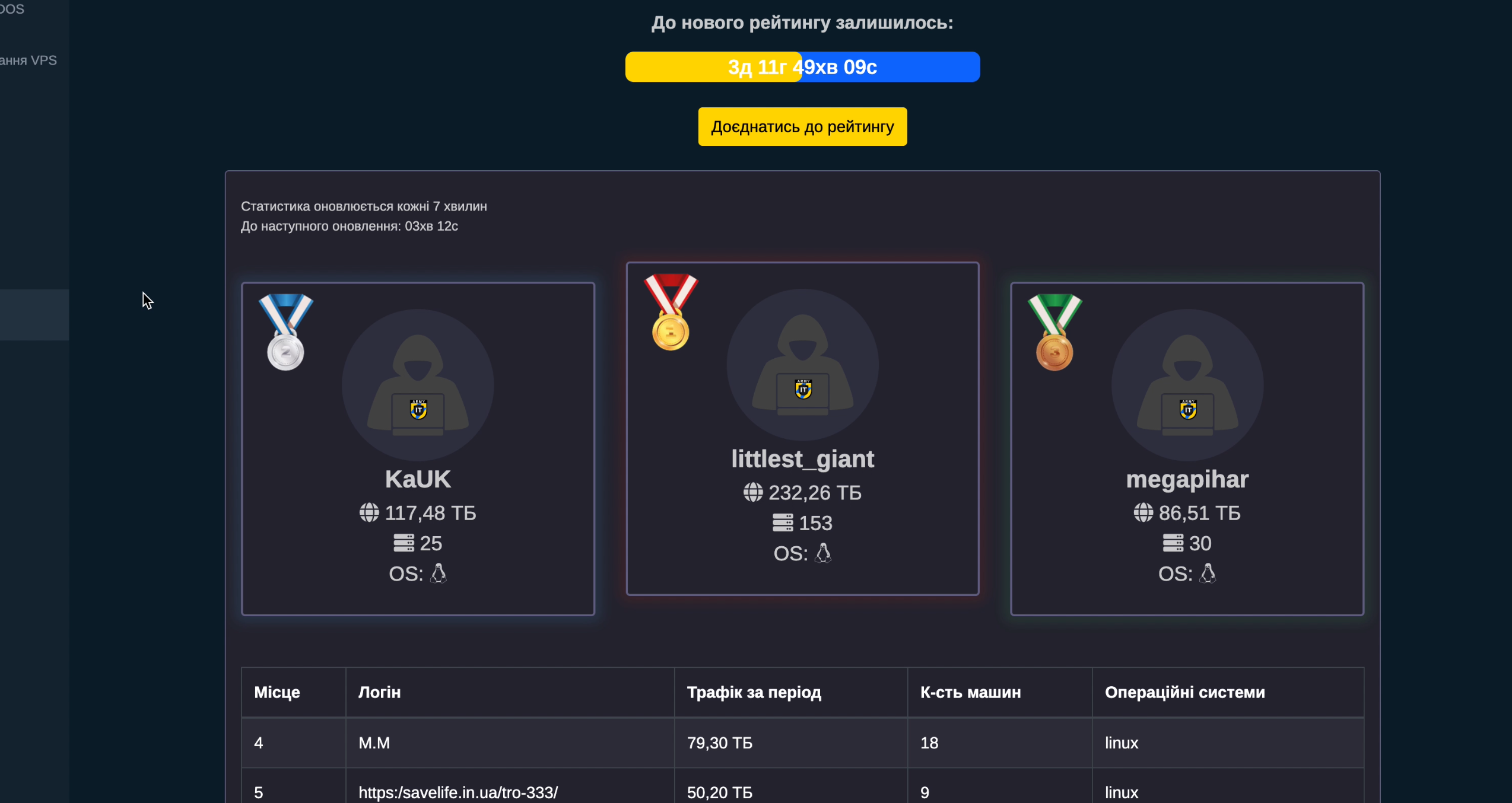Image resolution: width=1512 pixels, height=803 pixels.
Task: Click the globe icon beside 117,48 ТБ
Action: coord(369,512)
